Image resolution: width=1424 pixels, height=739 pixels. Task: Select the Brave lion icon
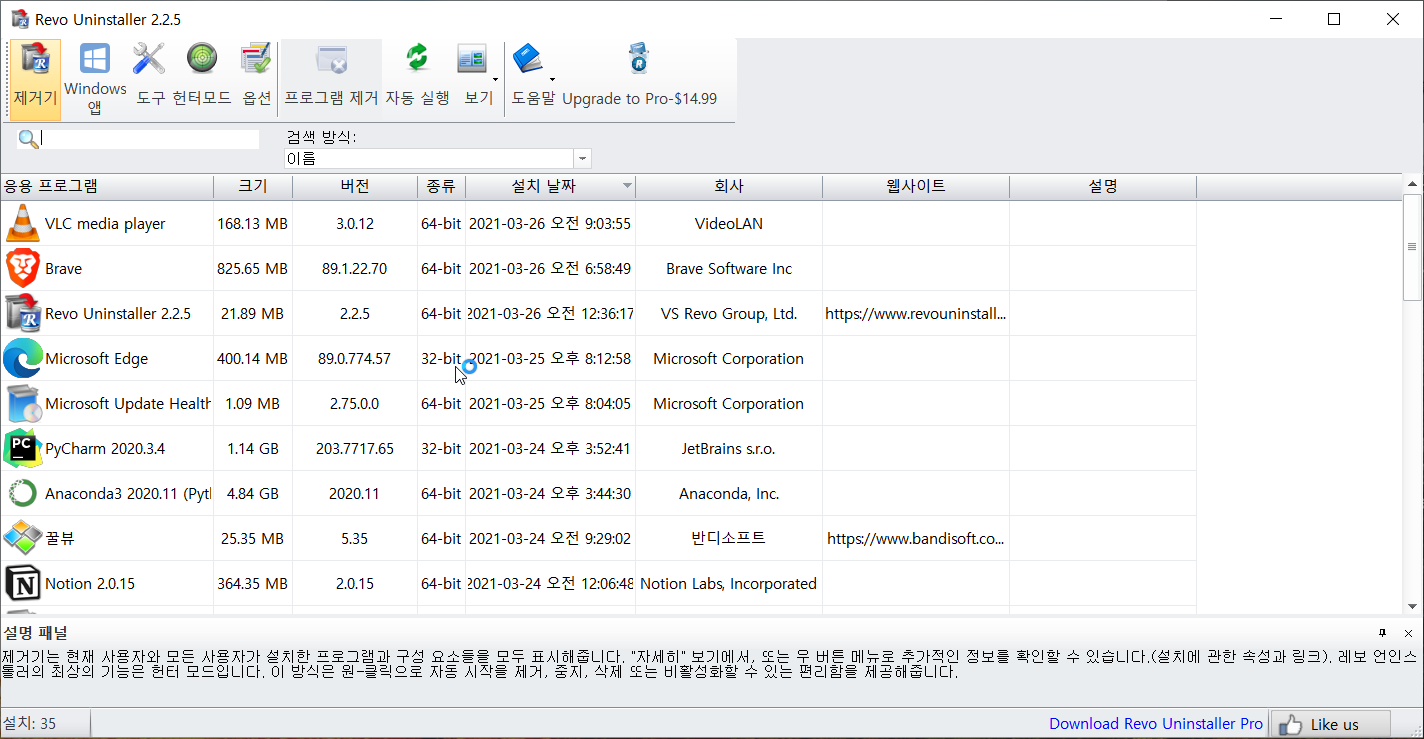[x=22, y=268]
